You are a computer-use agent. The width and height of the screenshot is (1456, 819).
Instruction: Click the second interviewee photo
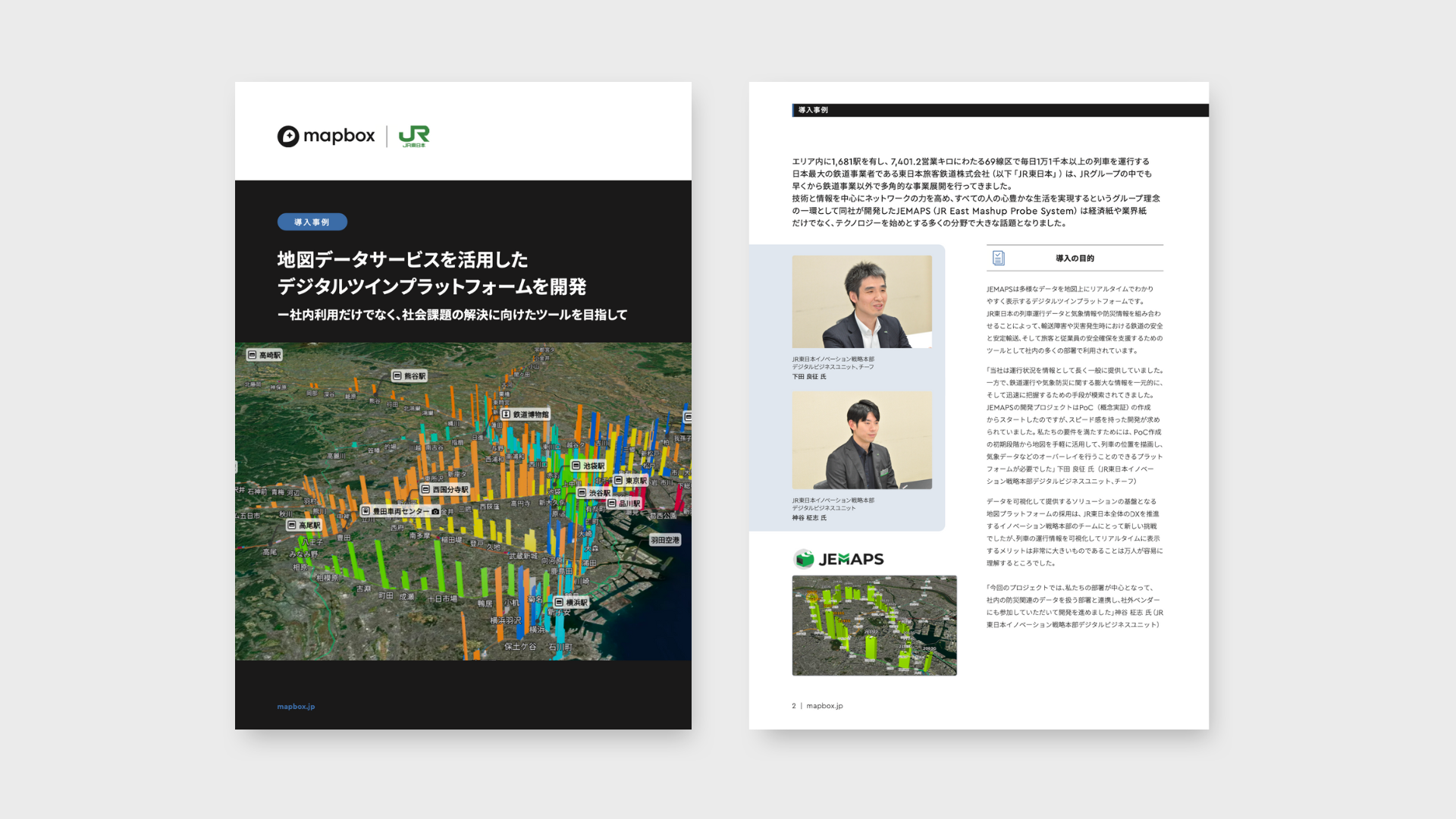tap(862, 441)
